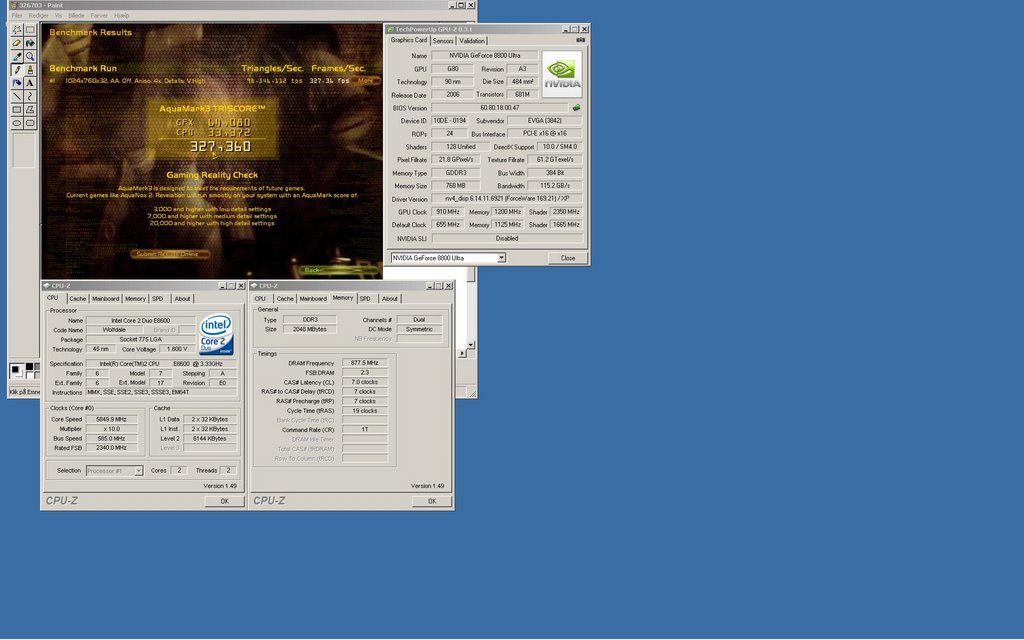Click the GPU-Z screenshot camera icon
Screen dimensions: 1024x640
pyautogui.click(x=581, y=40)
